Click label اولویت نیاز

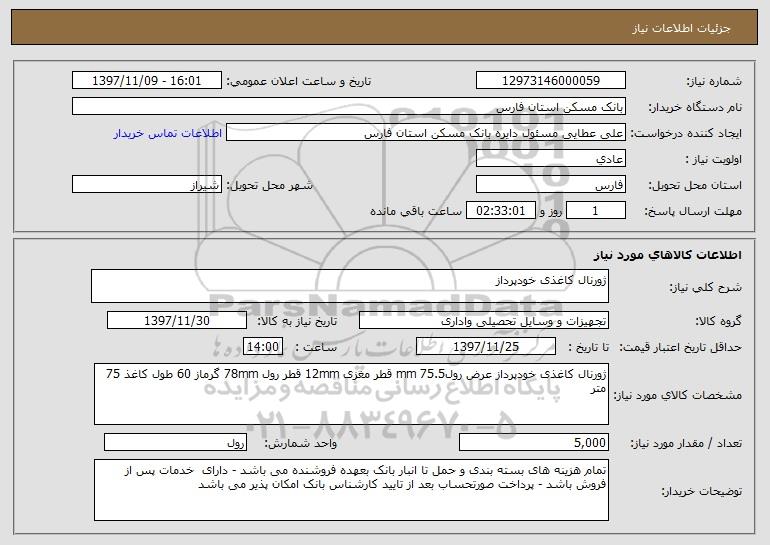(x=714, y=159)
